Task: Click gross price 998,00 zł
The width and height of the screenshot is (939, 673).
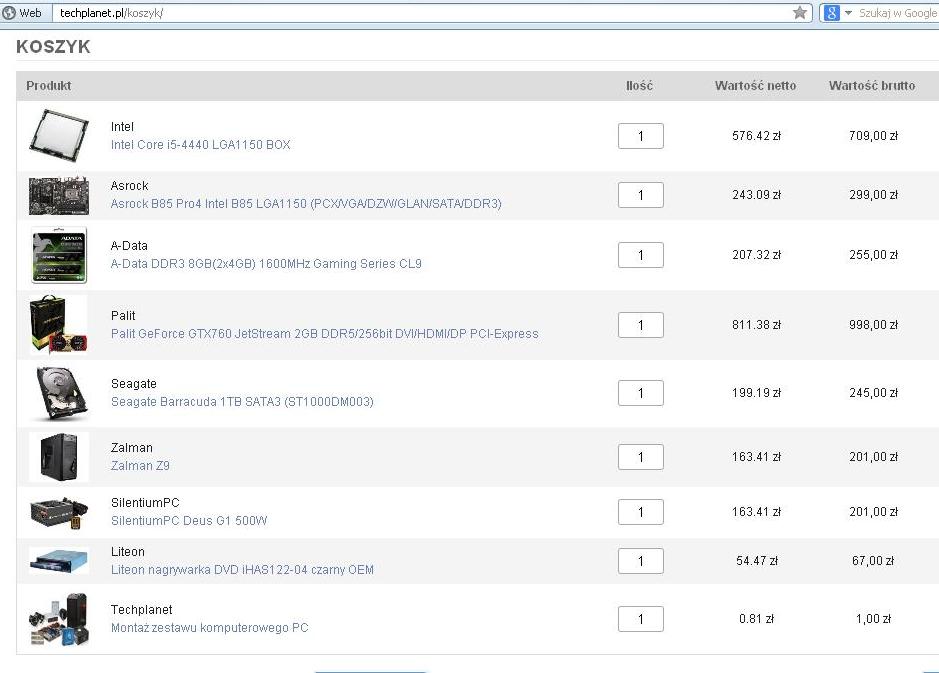Action: tap(873, 325)
